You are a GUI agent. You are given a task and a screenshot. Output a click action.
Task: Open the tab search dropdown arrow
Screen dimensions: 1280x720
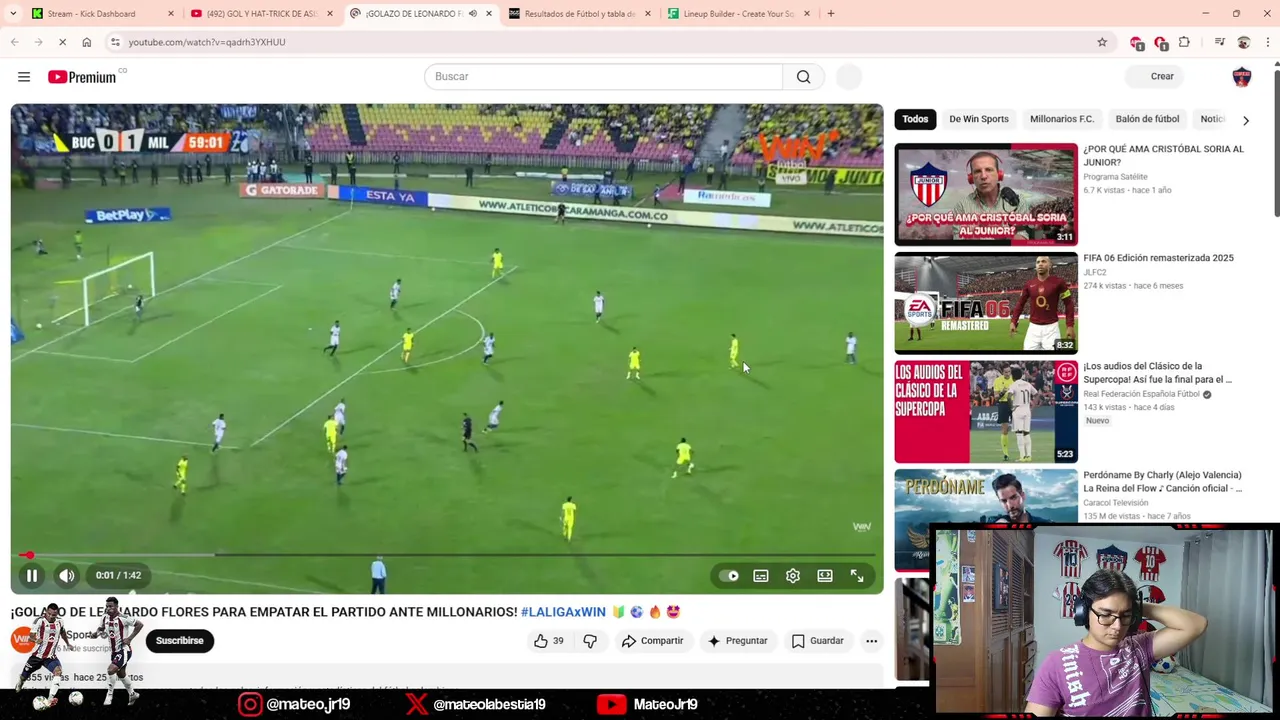pyautogui.click(x=12, y=14)
